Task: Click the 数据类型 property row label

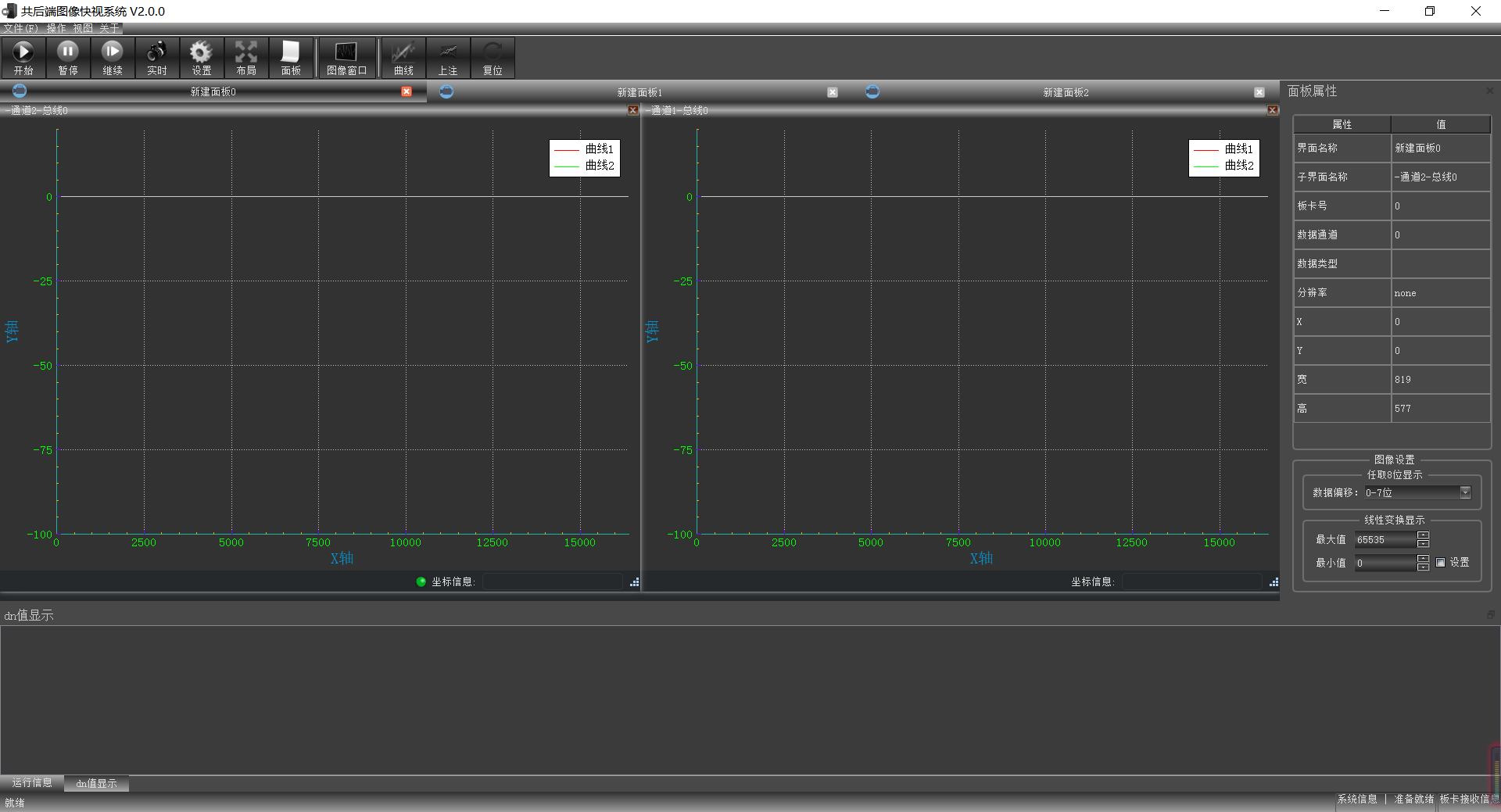Action: 1342,263
